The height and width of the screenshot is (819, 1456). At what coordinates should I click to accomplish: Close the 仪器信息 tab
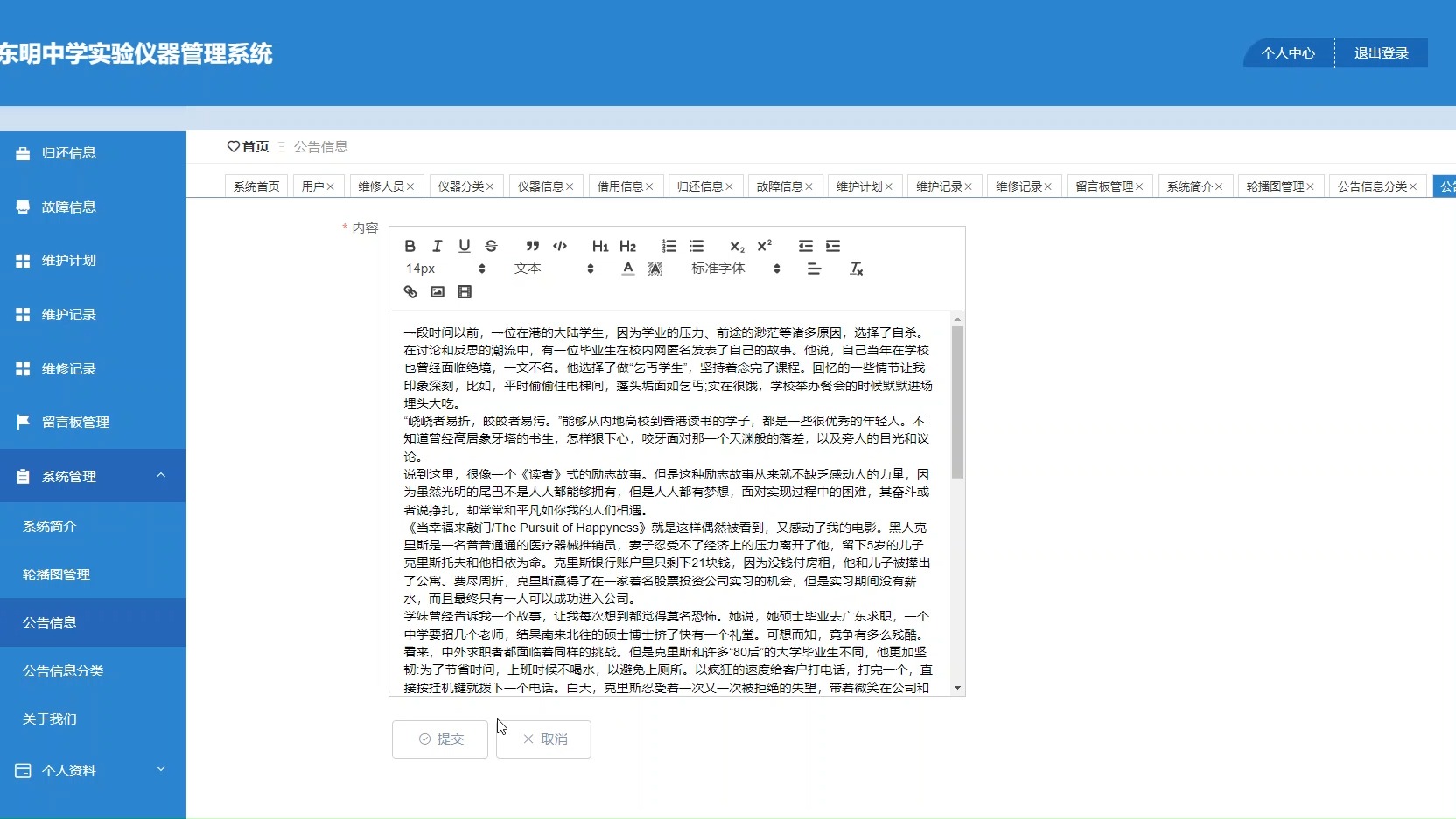pyautogui.click(x=570, y=186)
